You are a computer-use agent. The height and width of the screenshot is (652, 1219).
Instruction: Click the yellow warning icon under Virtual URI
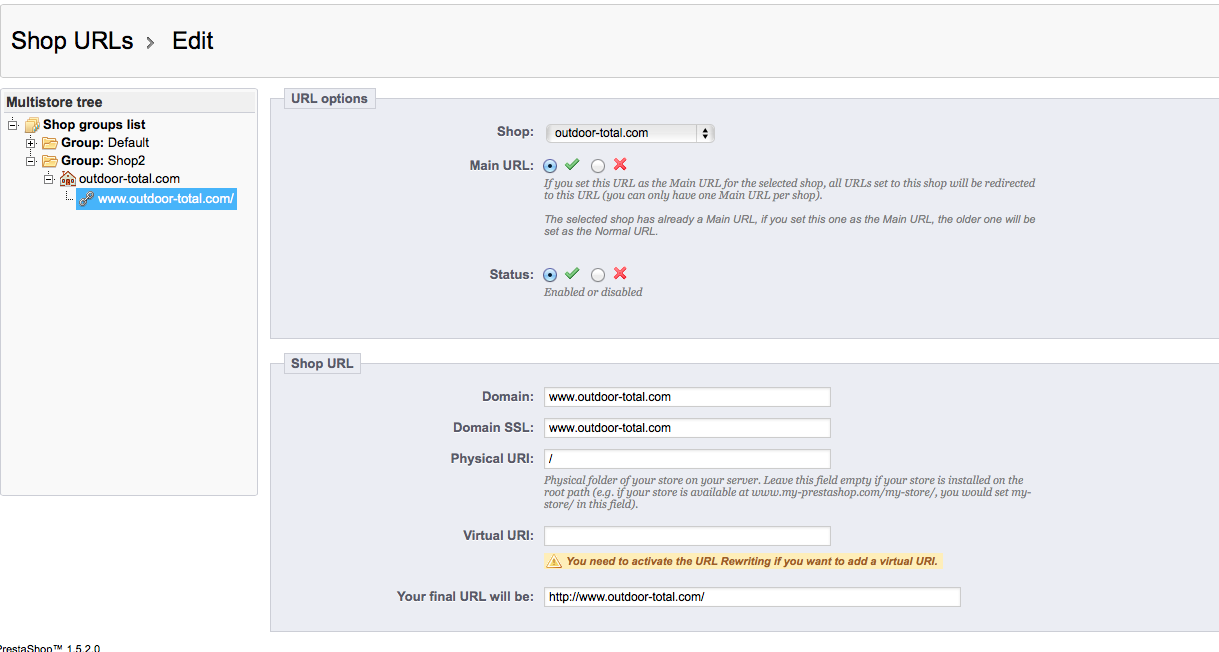554,562
